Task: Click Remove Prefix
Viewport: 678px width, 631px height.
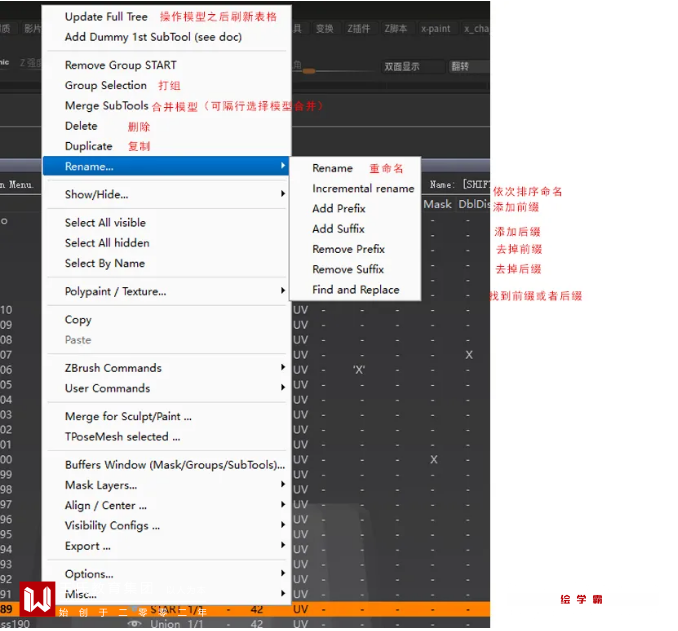Action: point(349,250)
